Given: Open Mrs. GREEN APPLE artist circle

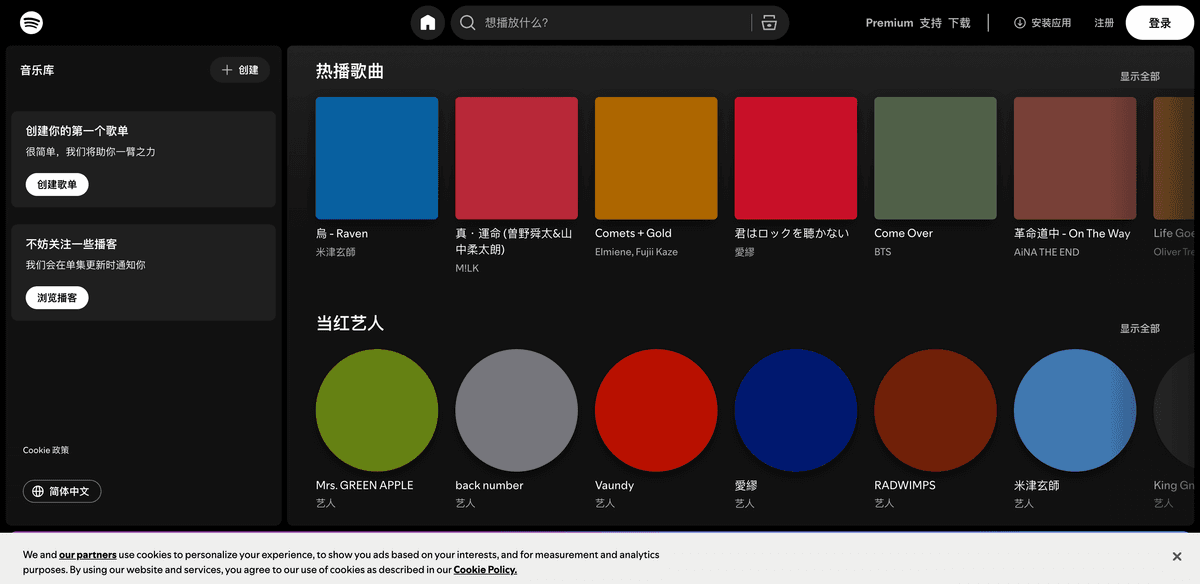Looking at the screenshot, I should pos(377,410).
